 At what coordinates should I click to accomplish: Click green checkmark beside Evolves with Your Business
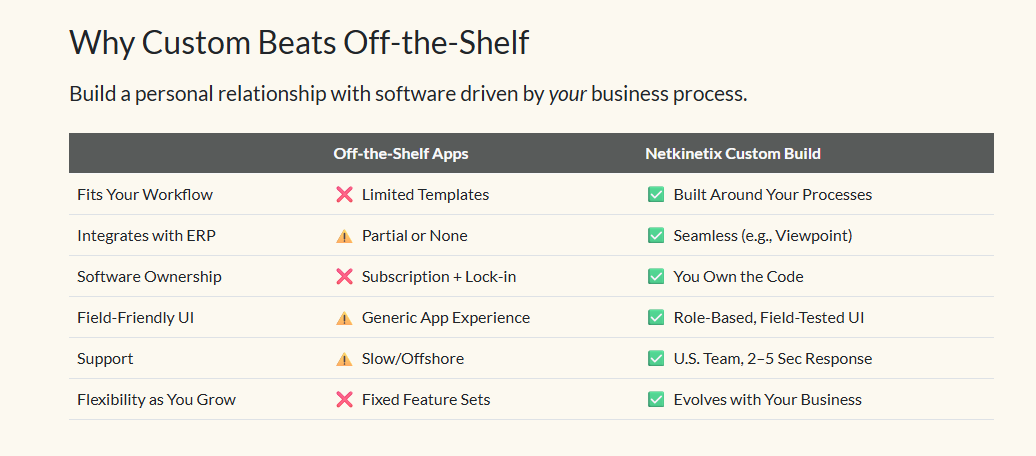pyautogui.click(x=656, y=400)
